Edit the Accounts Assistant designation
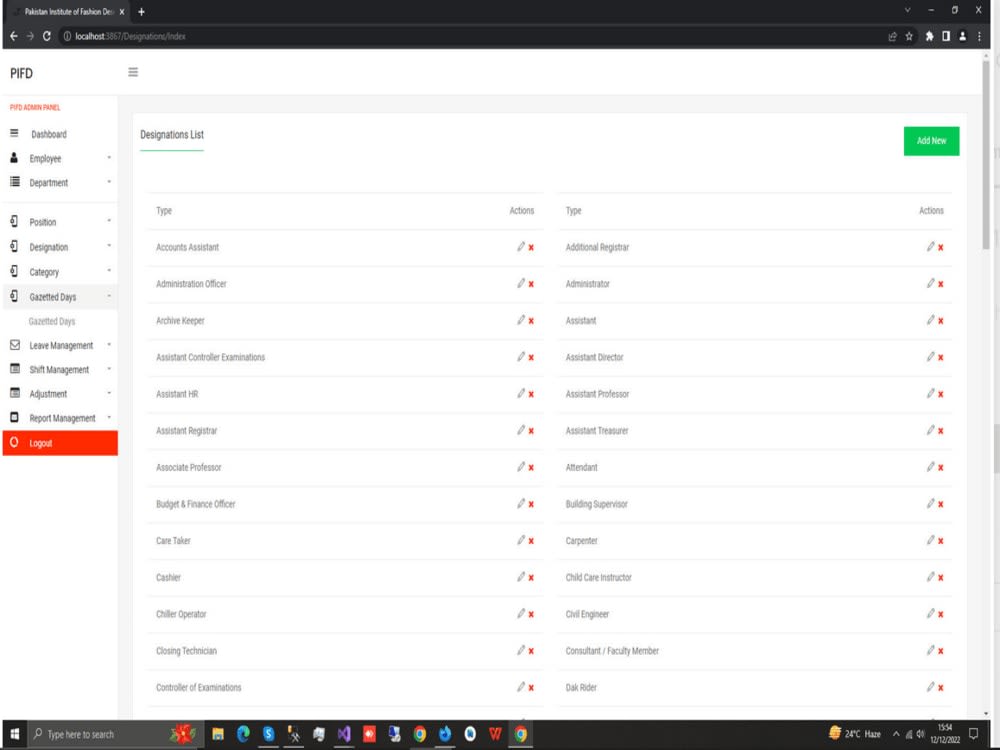The height and width of the screenshot is (750, 1000). [x=521, y=247]
